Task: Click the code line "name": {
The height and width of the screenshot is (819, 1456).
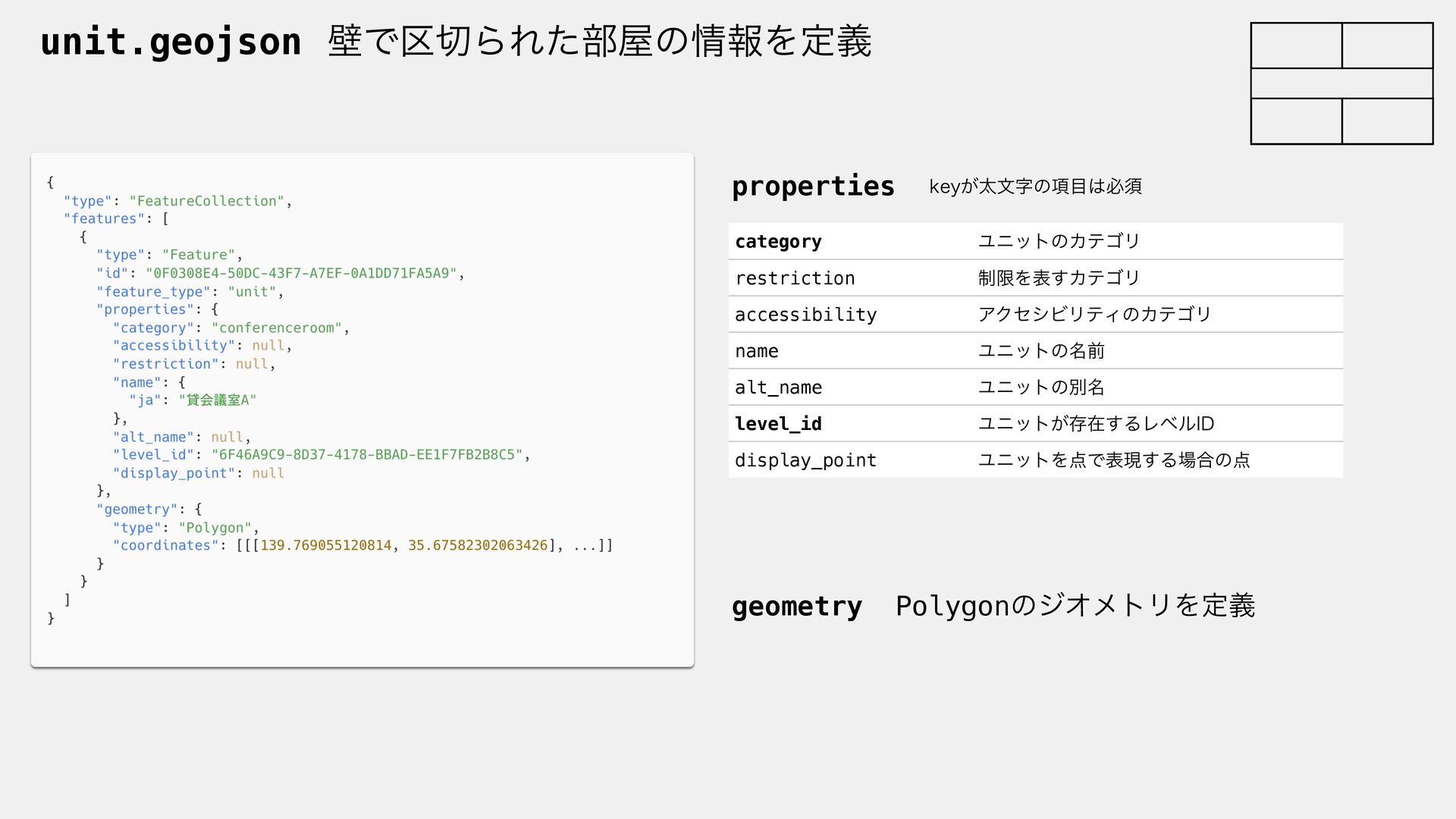Action: tap(149, 382)
